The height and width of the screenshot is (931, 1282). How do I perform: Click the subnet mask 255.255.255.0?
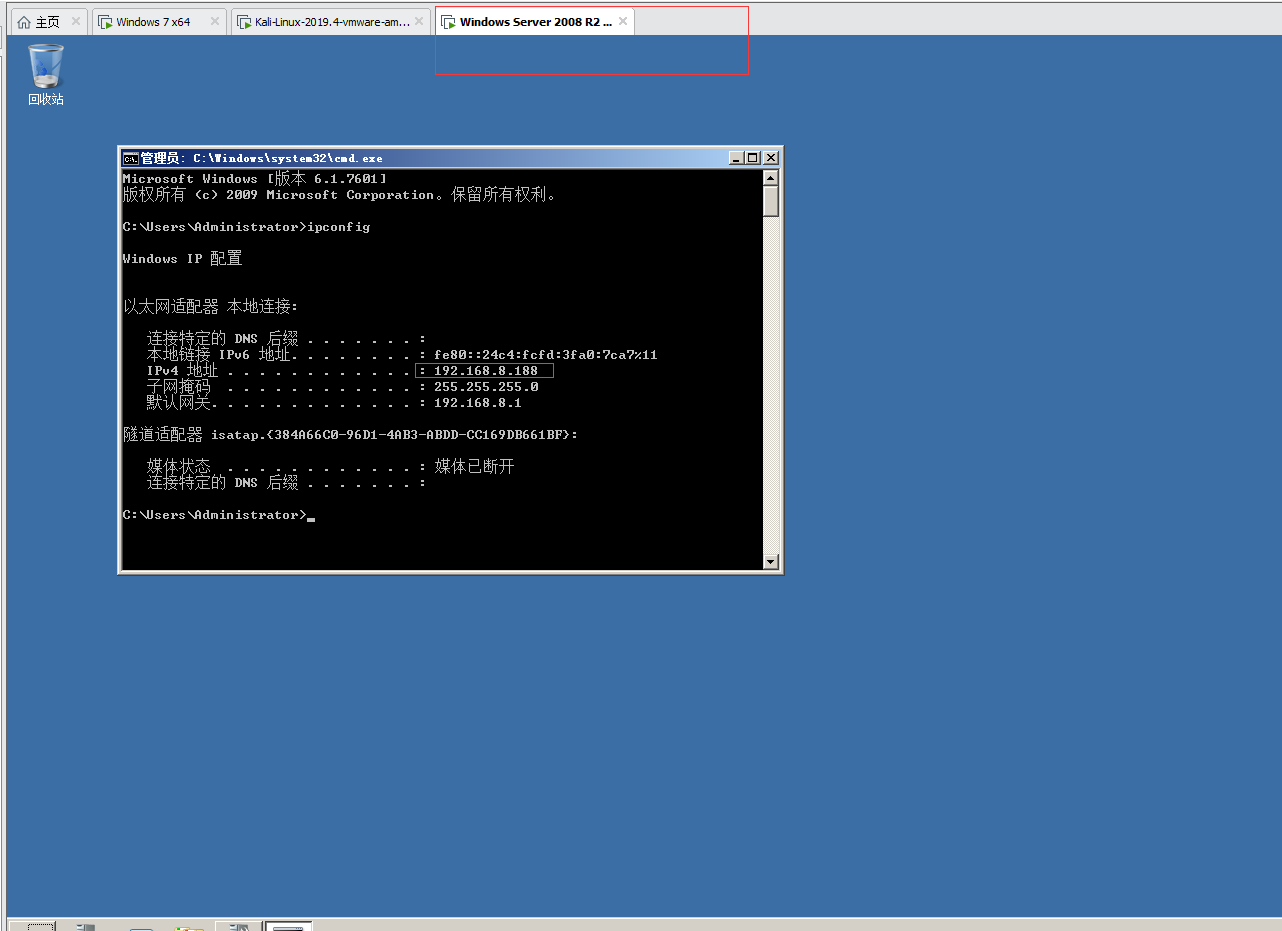(x=486, y=387)
